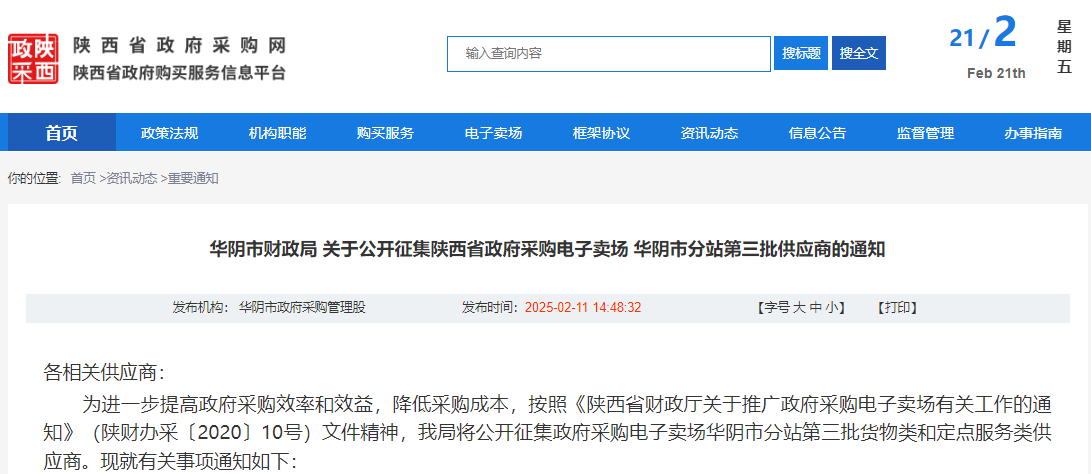Open the 首页 home tab
This screenshot has height=474, width=1091.
pos(61,133)
